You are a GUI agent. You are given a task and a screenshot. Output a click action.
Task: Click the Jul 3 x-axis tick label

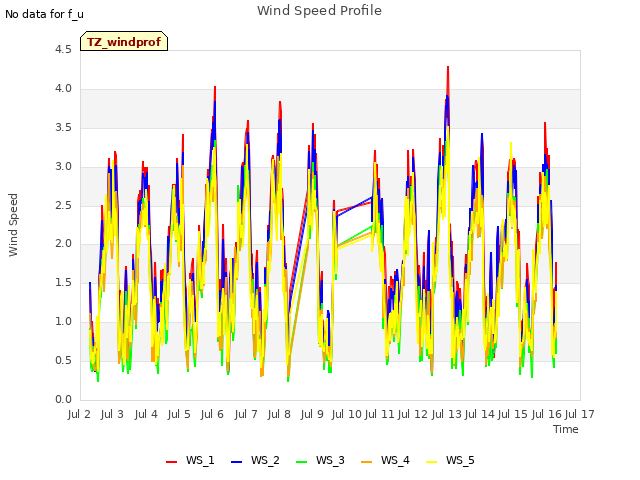[112, 414]
